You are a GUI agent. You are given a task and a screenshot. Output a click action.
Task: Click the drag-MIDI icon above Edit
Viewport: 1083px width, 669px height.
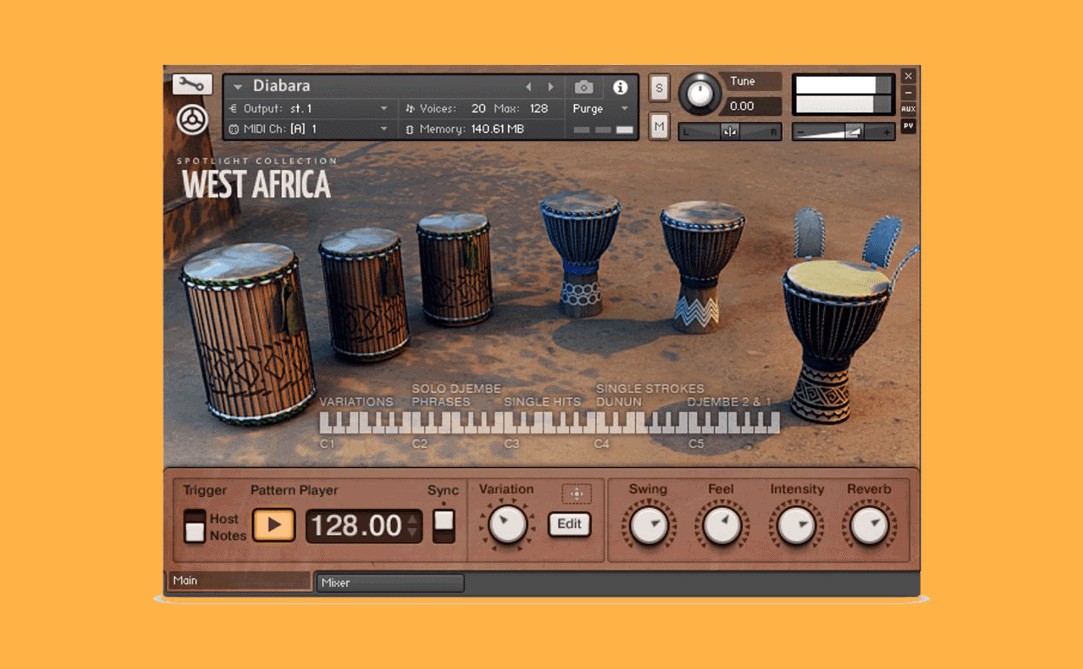coord(576,494)
